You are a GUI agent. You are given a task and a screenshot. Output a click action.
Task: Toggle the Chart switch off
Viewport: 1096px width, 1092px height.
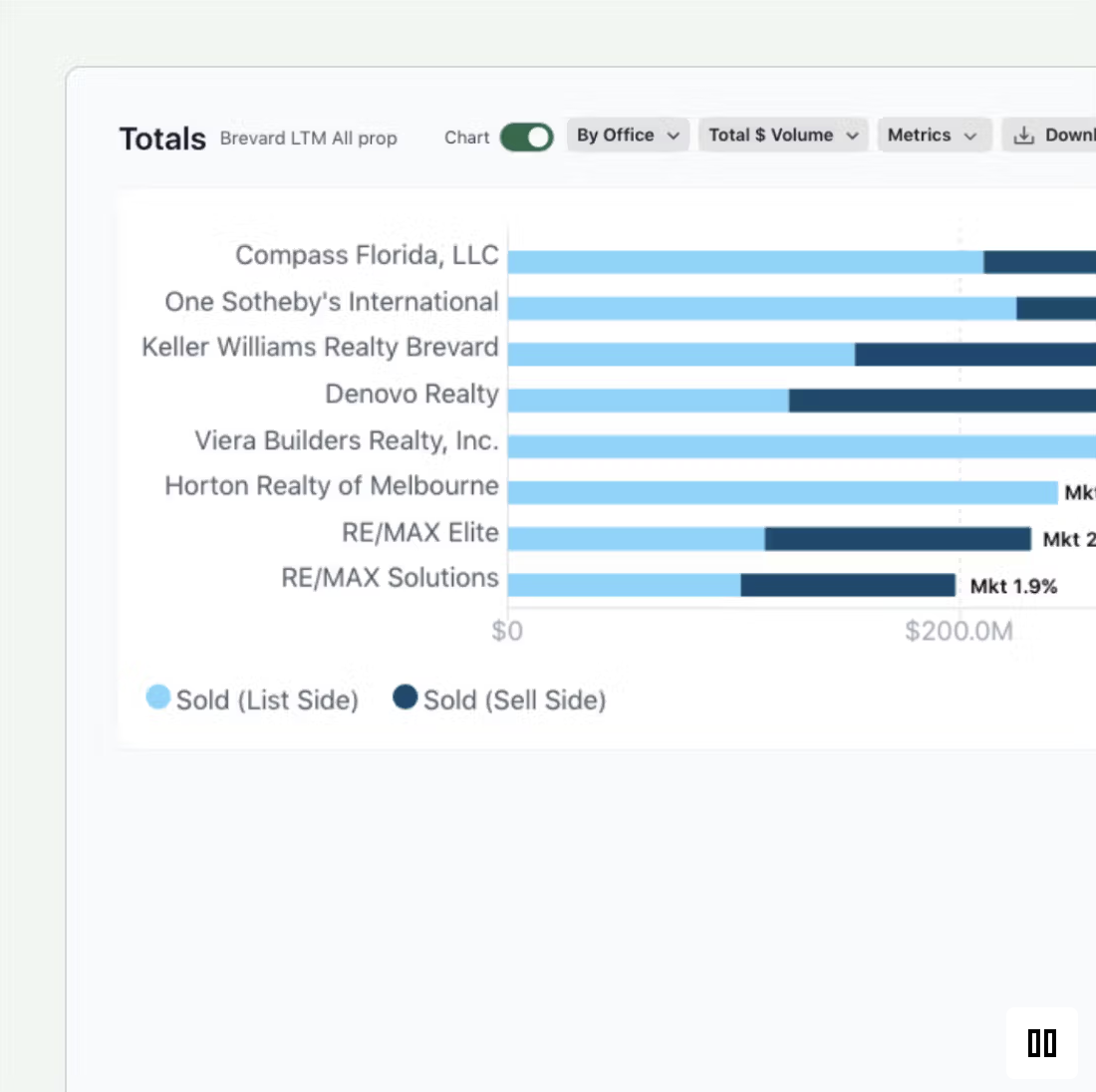526,137
